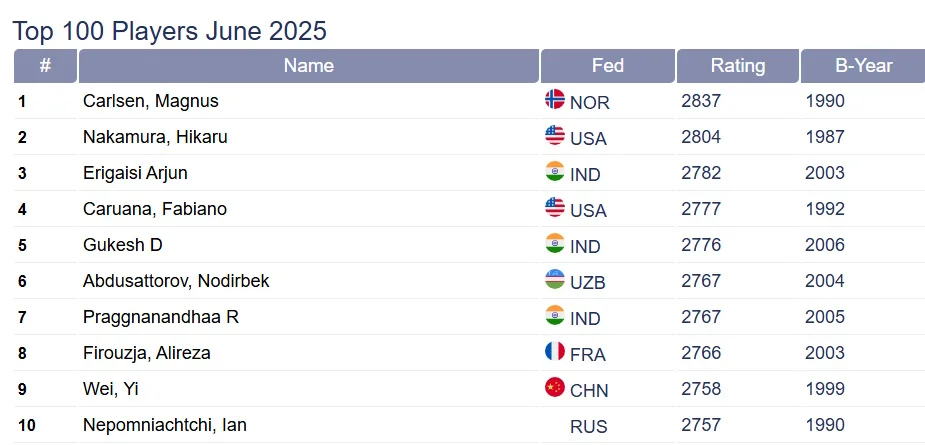Select Nepomniachtchi, Ian name entry

click(x=165, y=425)
